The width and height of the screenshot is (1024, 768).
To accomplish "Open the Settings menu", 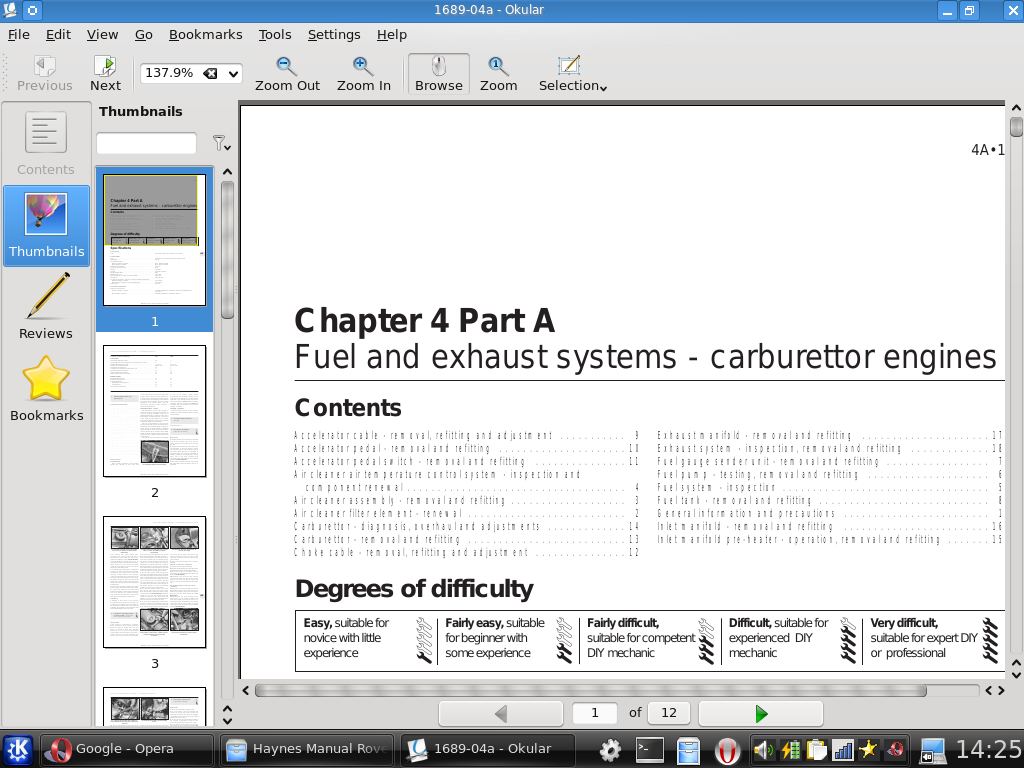I will (333, 34).
